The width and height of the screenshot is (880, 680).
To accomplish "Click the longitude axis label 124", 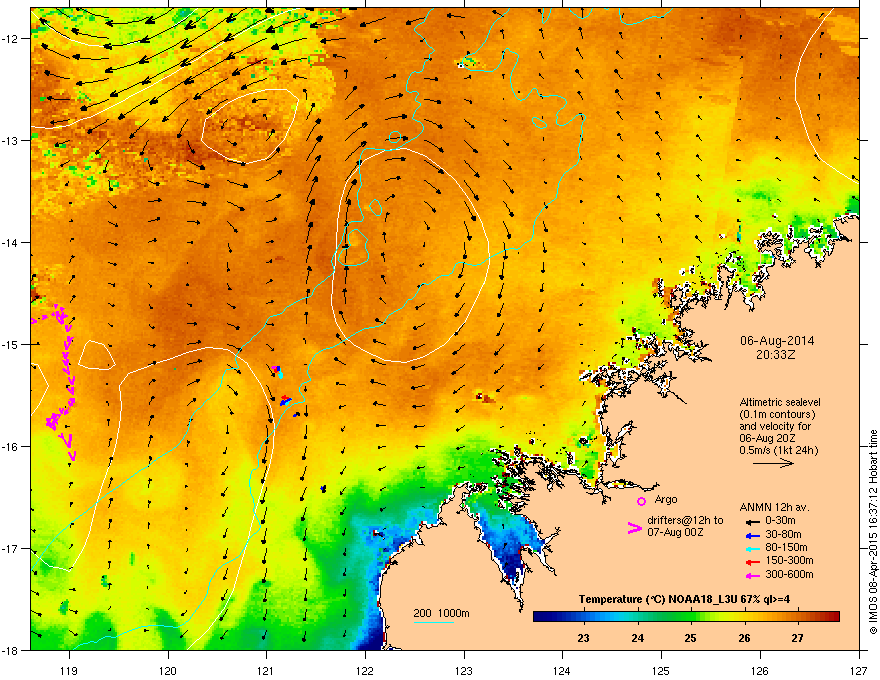I will coord(562,670).
